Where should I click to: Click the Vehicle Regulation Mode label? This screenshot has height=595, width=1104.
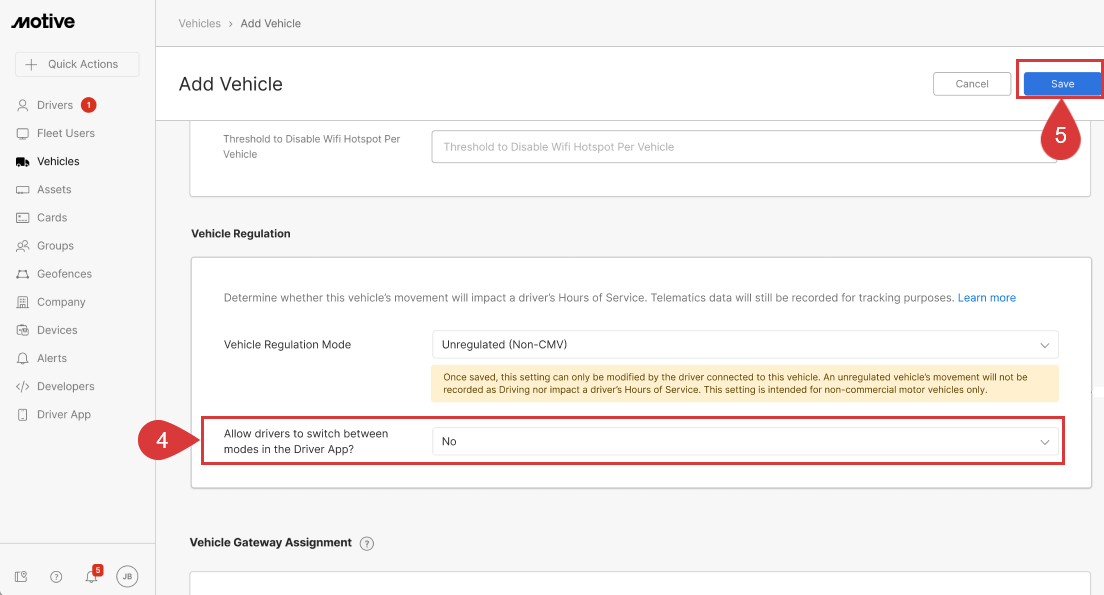[287, 344]
